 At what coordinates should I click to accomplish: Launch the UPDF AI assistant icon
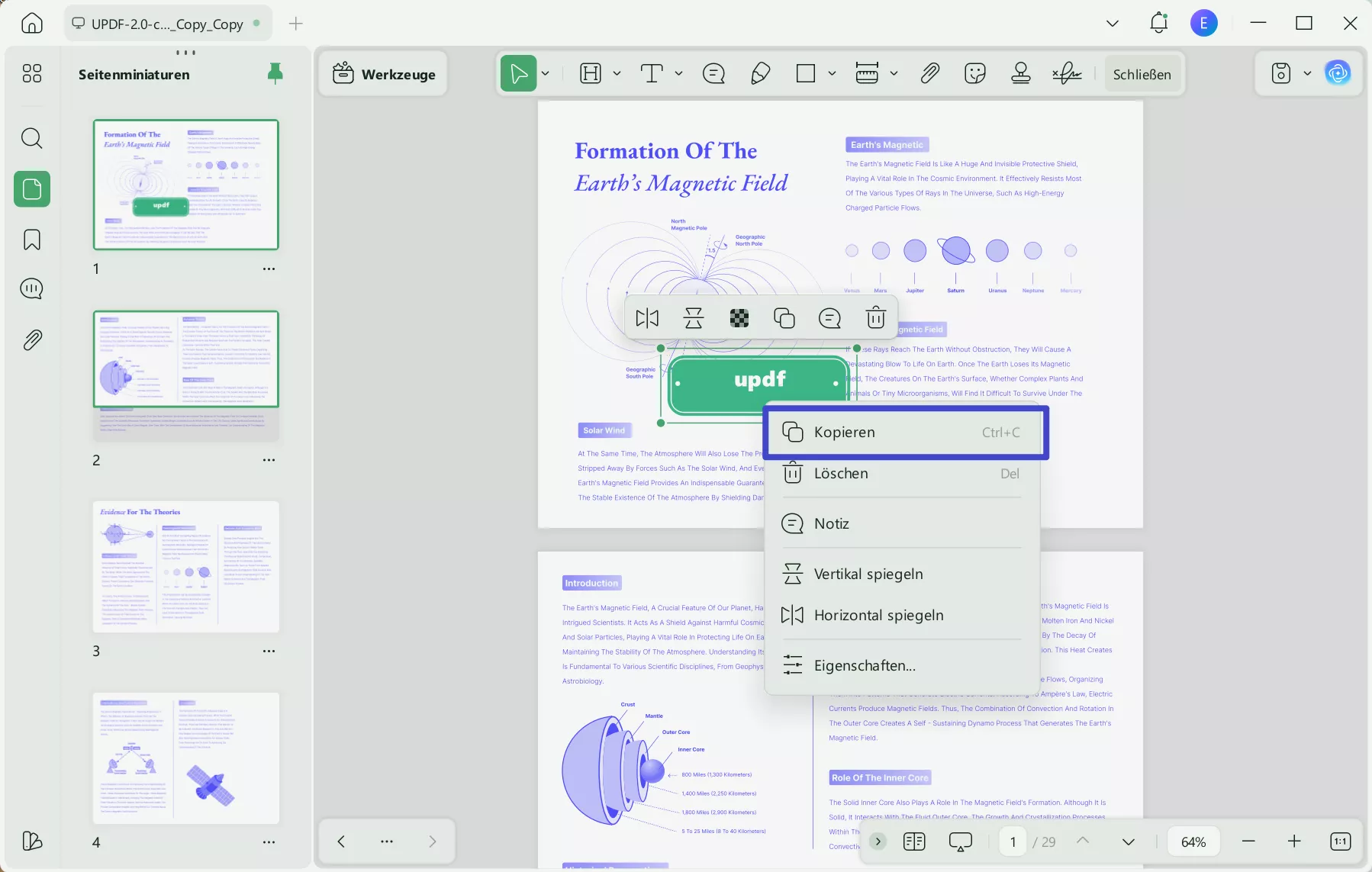tap(1338, 73)
